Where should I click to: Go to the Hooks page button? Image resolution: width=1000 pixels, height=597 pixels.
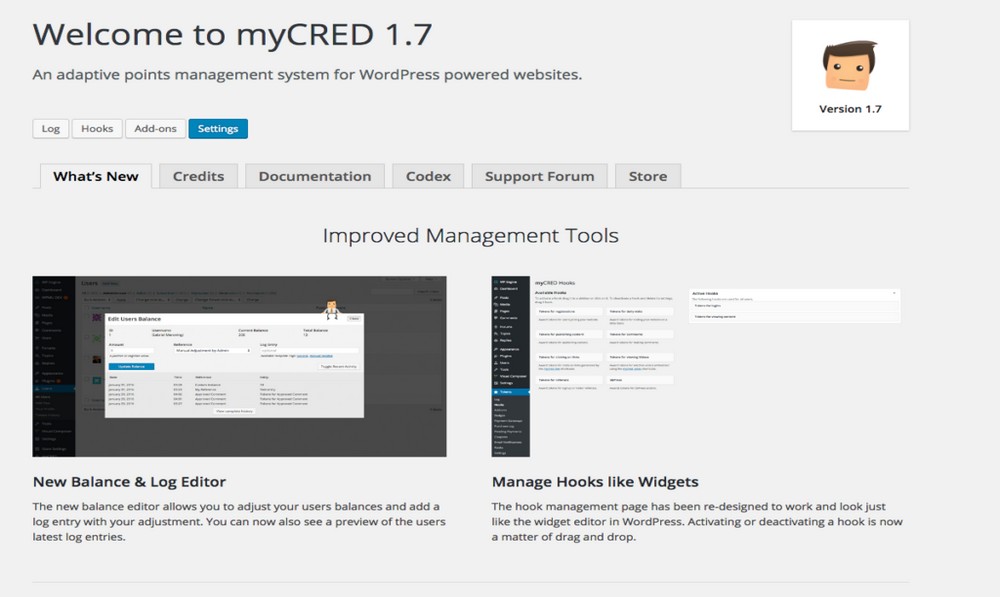click(97, 129)
